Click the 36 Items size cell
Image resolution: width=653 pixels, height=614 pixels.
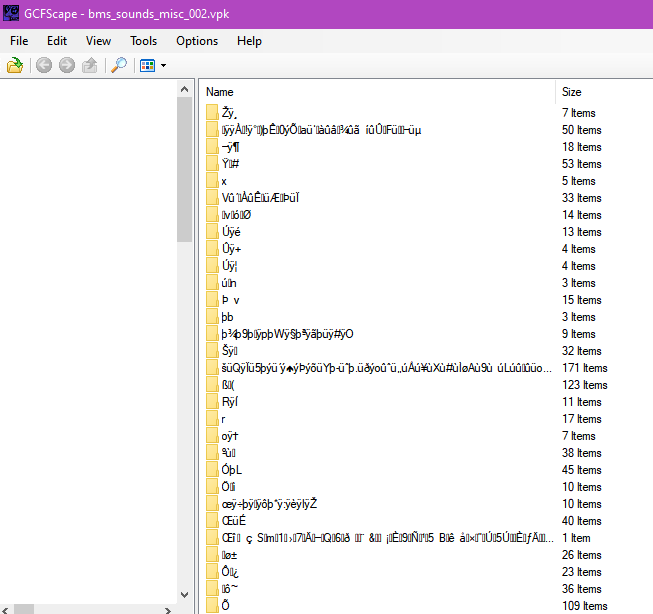582,589
